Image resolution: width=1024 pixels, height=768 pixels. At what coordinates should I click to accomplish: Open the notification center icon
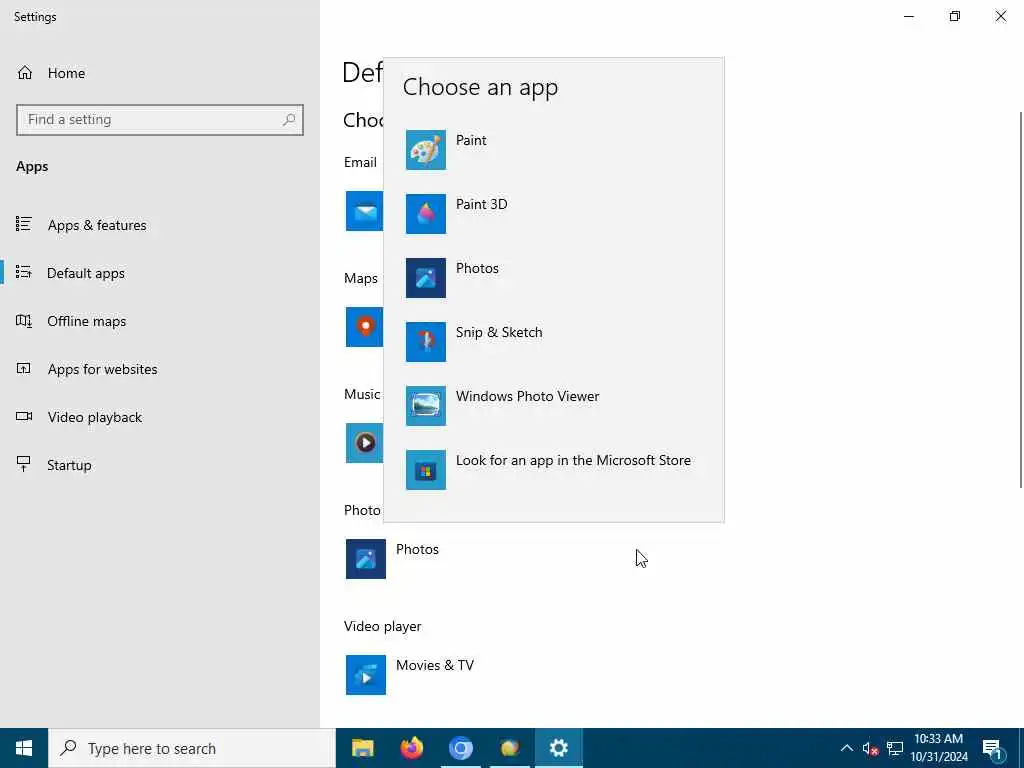992,749
